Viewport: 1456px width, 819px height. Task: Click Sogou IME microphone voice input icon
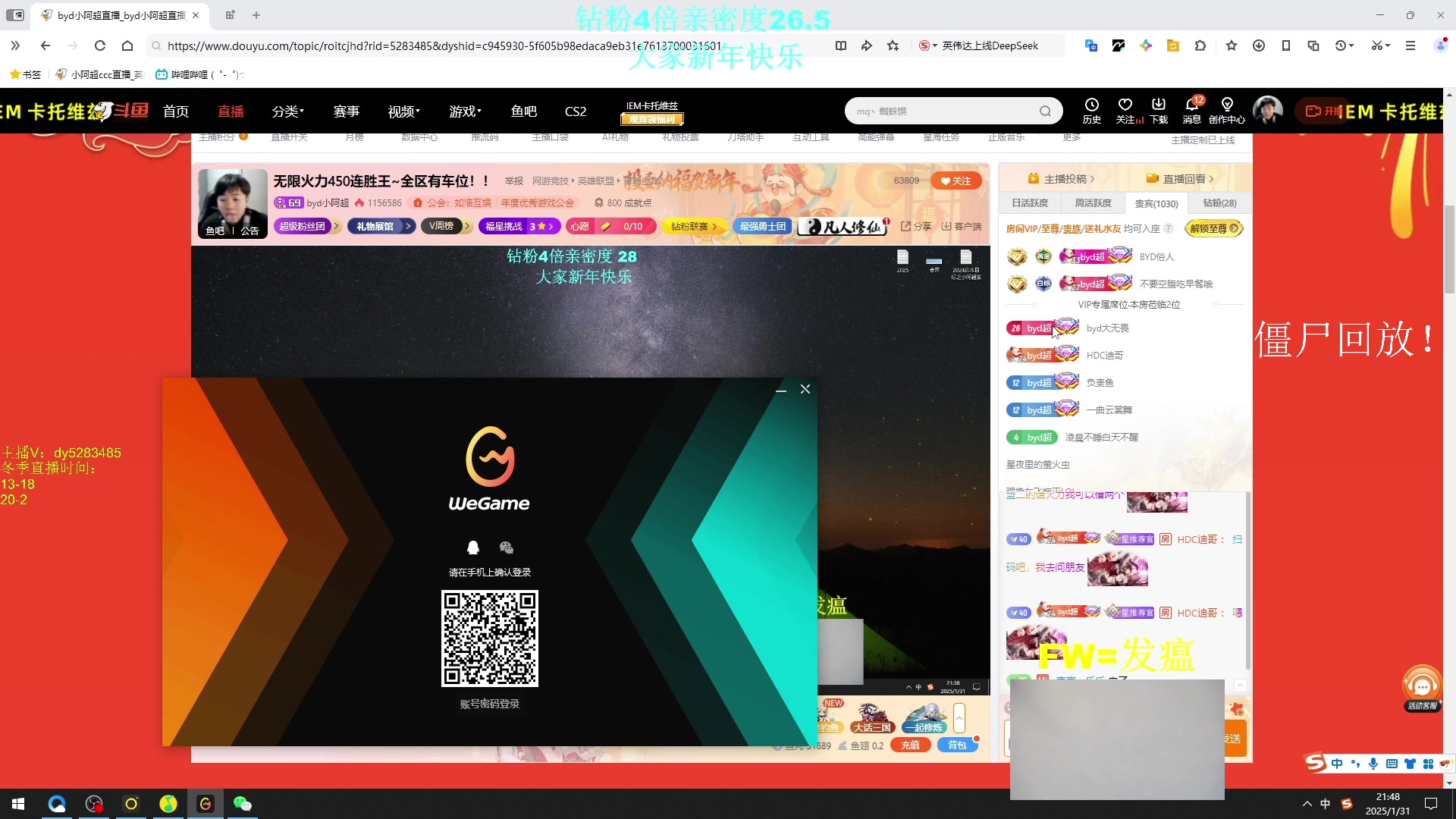[x=1373, y=764]
